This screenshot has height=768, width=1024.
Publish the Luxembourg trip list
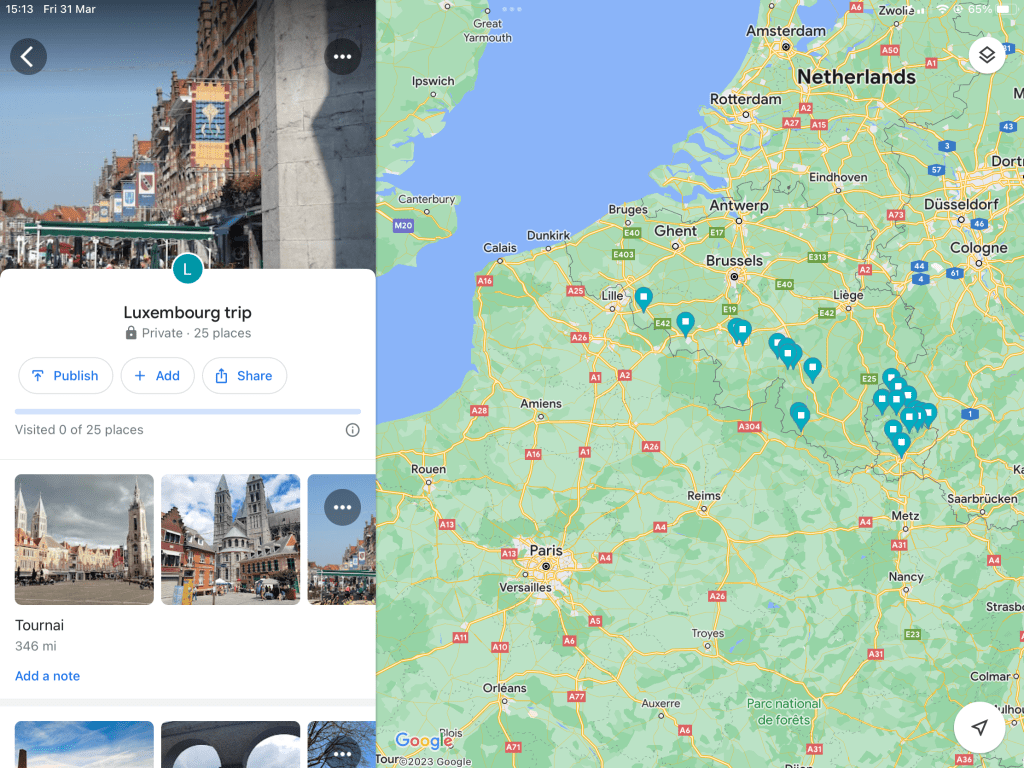(65, 376)
